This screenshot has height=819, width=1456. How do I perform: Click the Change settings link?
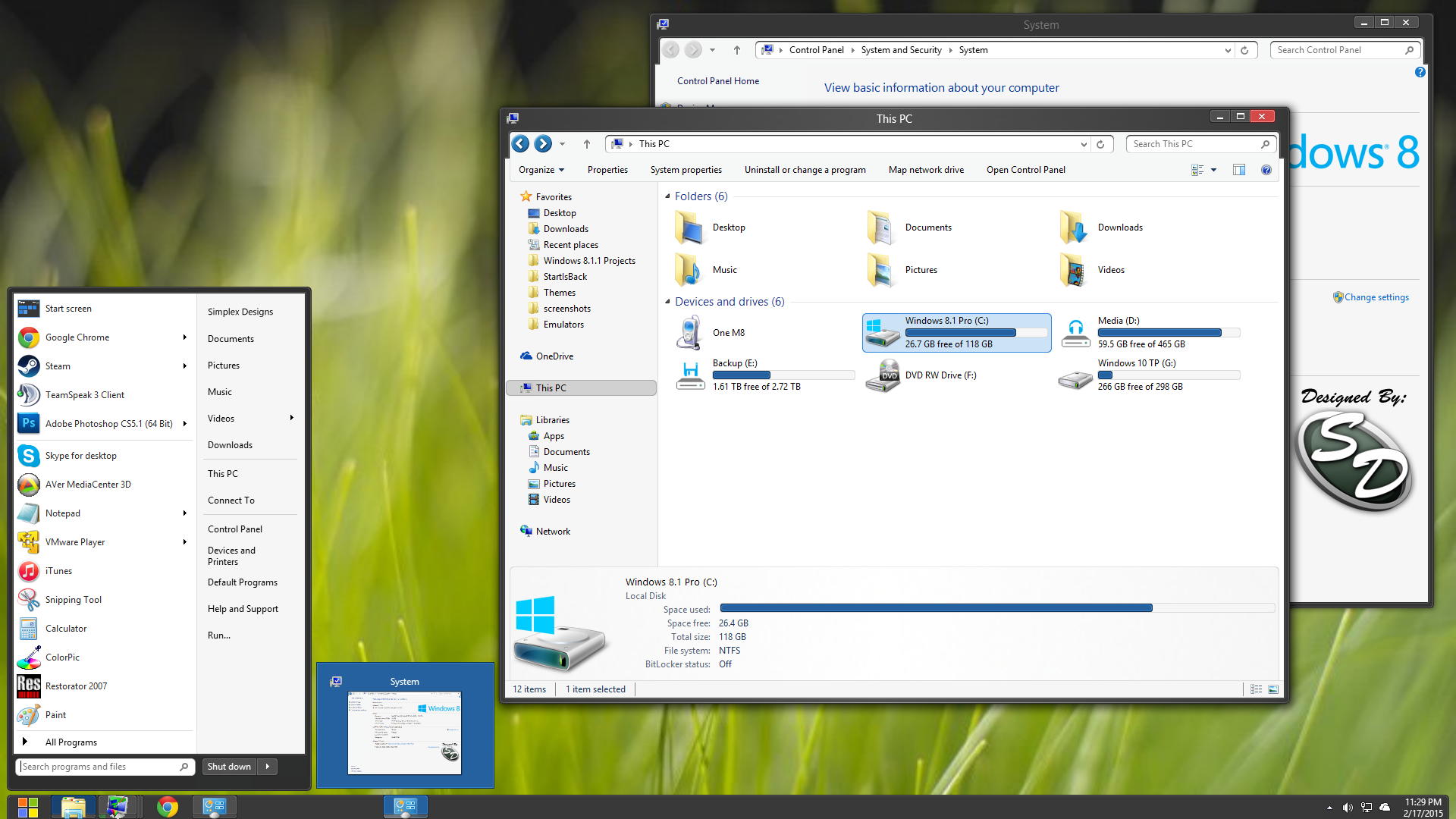click(1376, 297)
